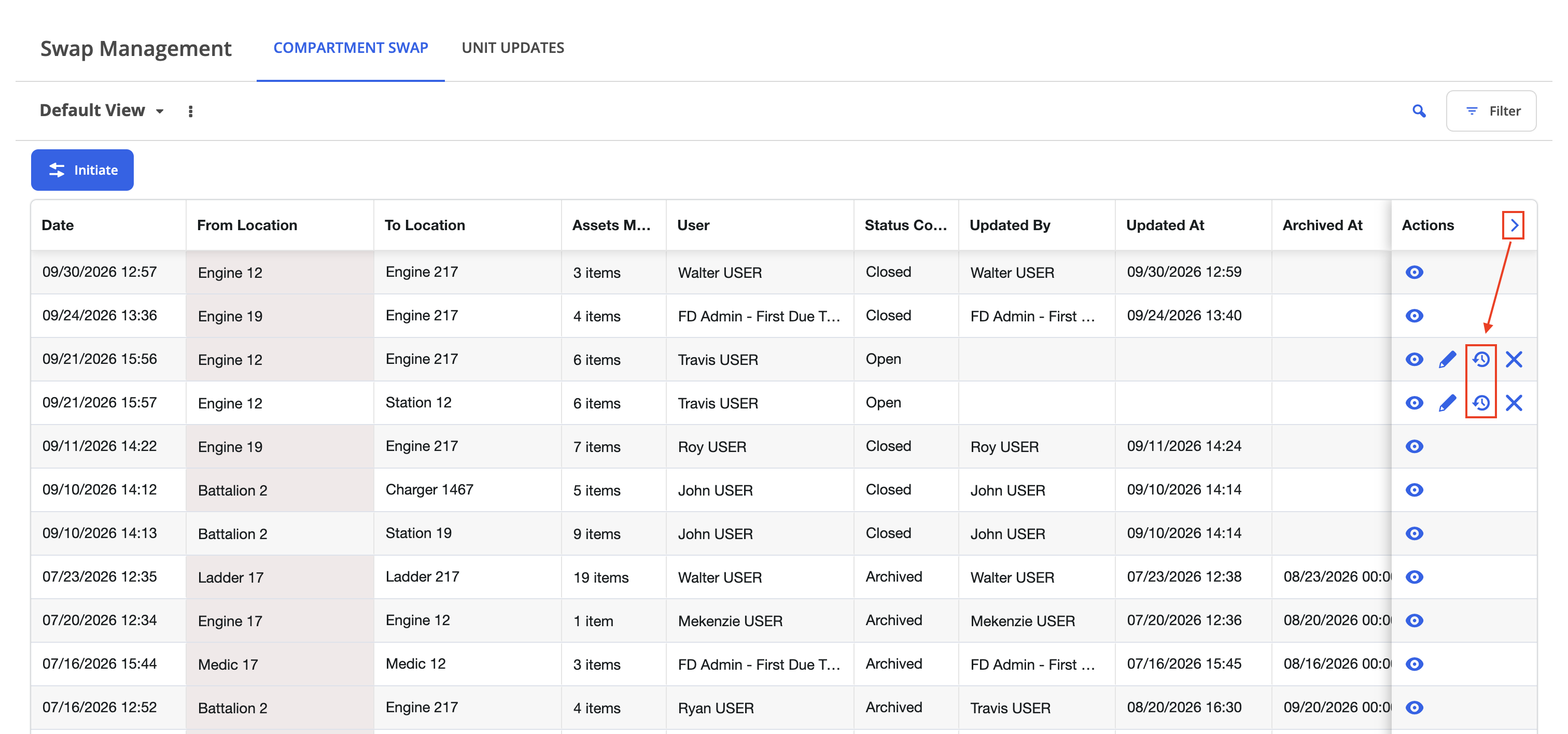
Task: Click the Swap Management page title
Action: [136, 48]
